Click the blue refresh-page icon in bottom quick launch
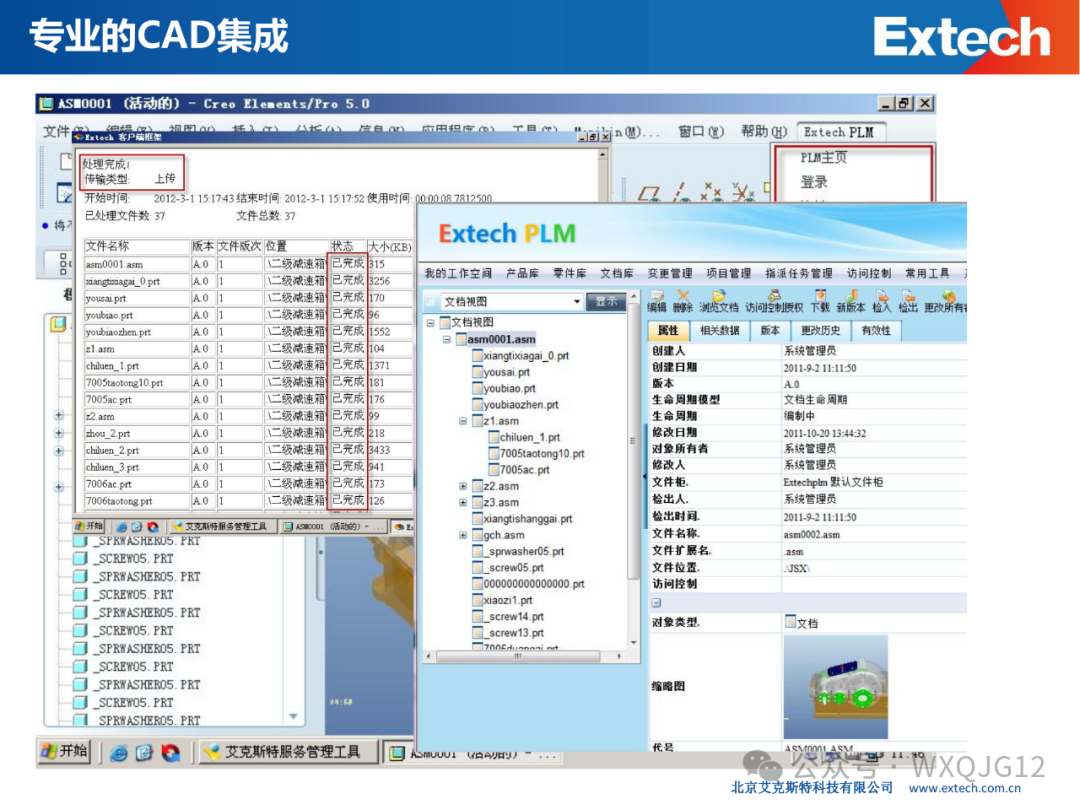Image resolution: width=1080 pixels, height=810 pixels. coord(144,752)
